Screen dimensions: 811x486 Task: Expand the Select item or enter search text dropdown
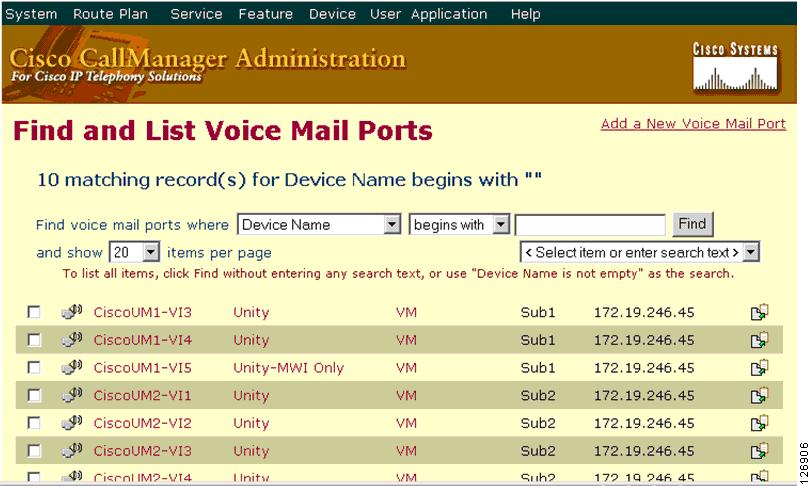pyautogui.click(x=751, y=252)
